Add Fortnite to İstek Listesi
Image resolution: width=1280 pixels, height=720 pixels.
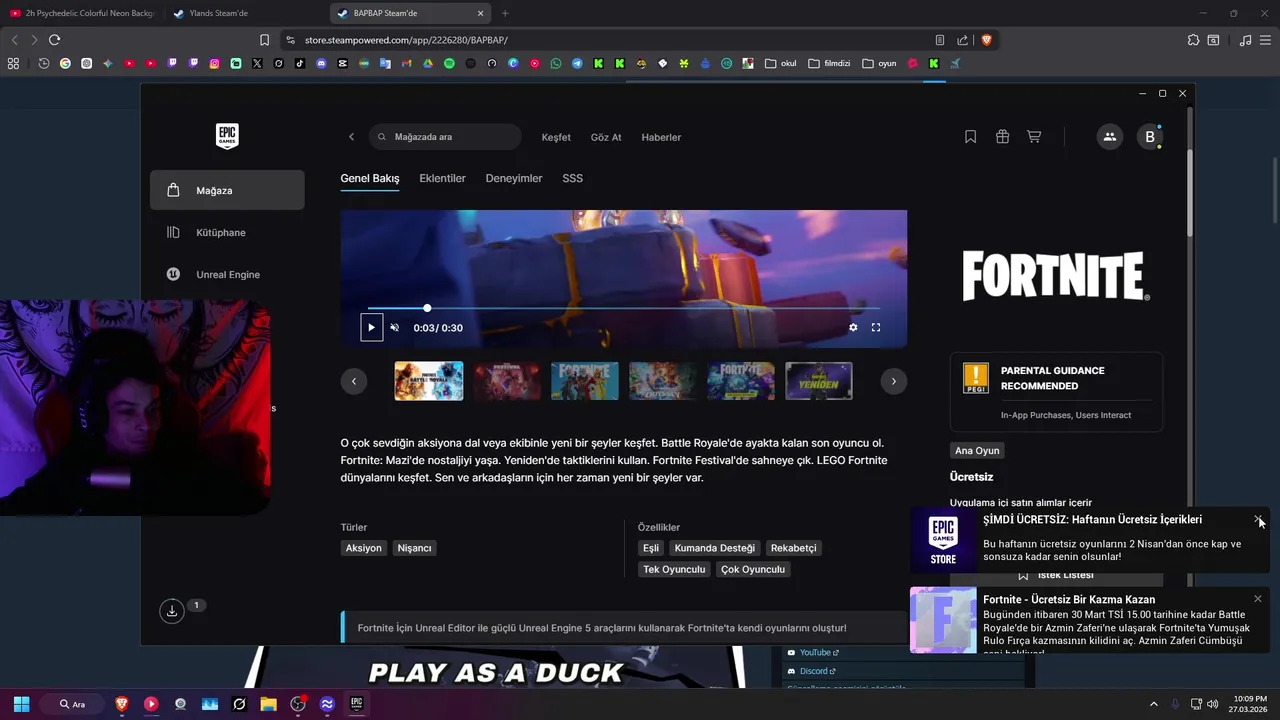pos(1056,575)
